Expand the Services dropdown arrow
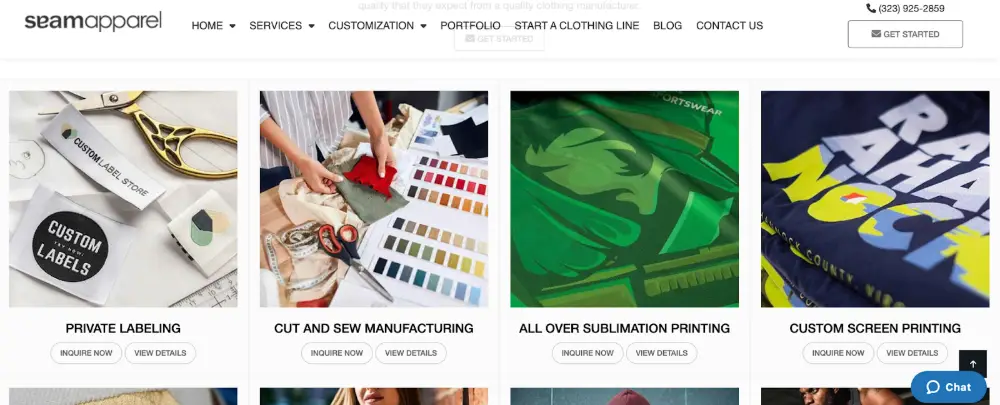Image resolution: width=1000 pixels, height=405 pixels. click(311, 26)
